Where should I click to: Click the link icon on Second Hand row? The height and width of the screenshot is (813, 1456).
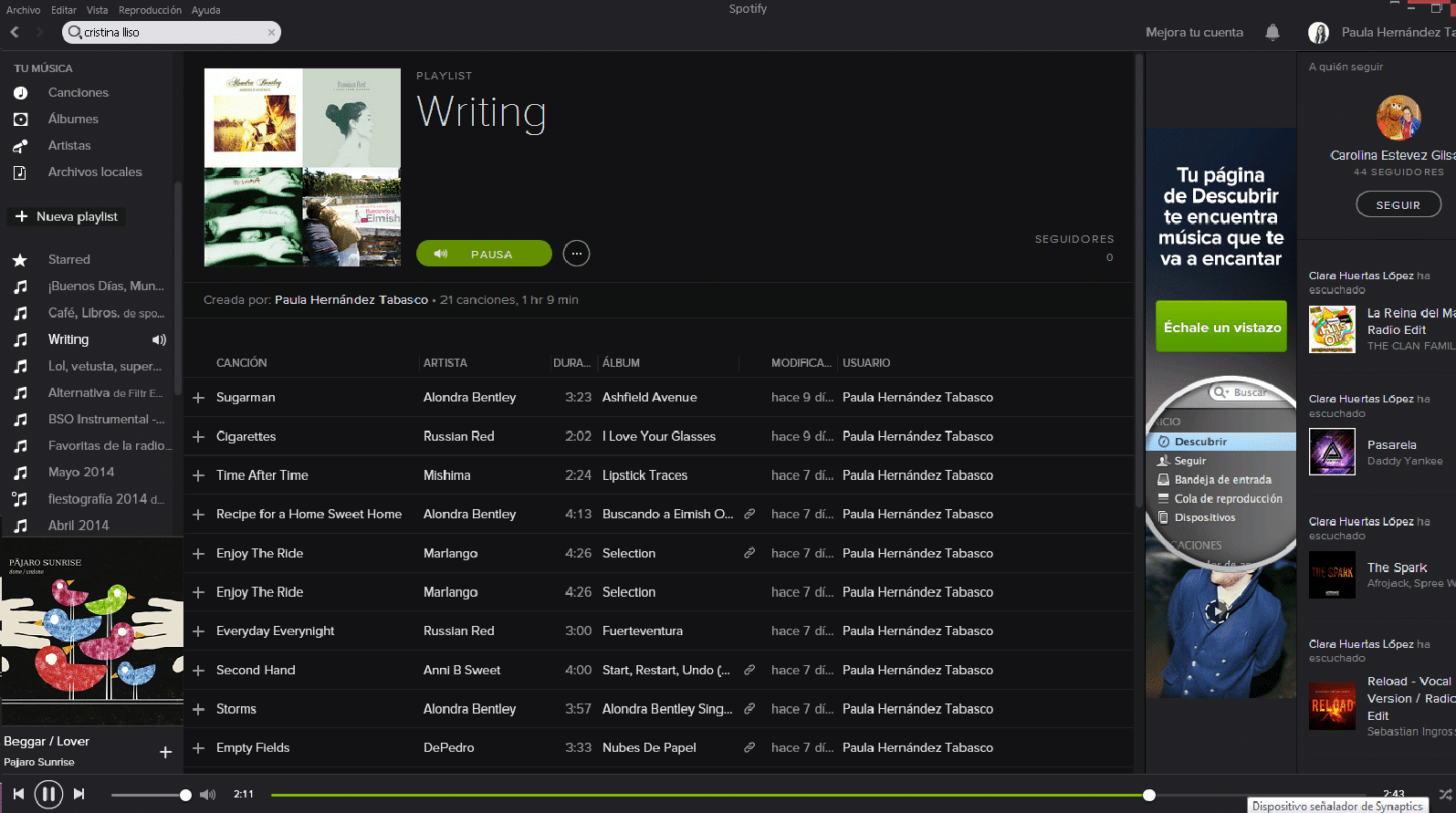[x=749, y=670]
